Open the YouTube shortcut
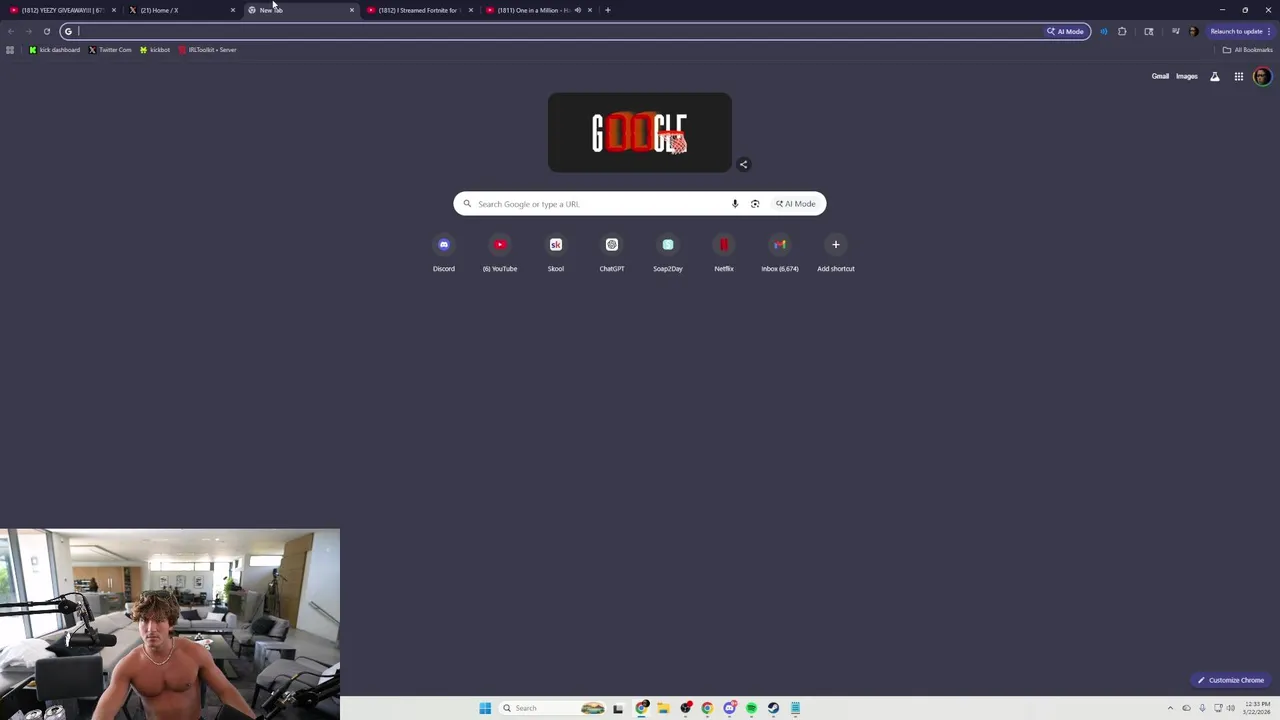 (500, 253)
